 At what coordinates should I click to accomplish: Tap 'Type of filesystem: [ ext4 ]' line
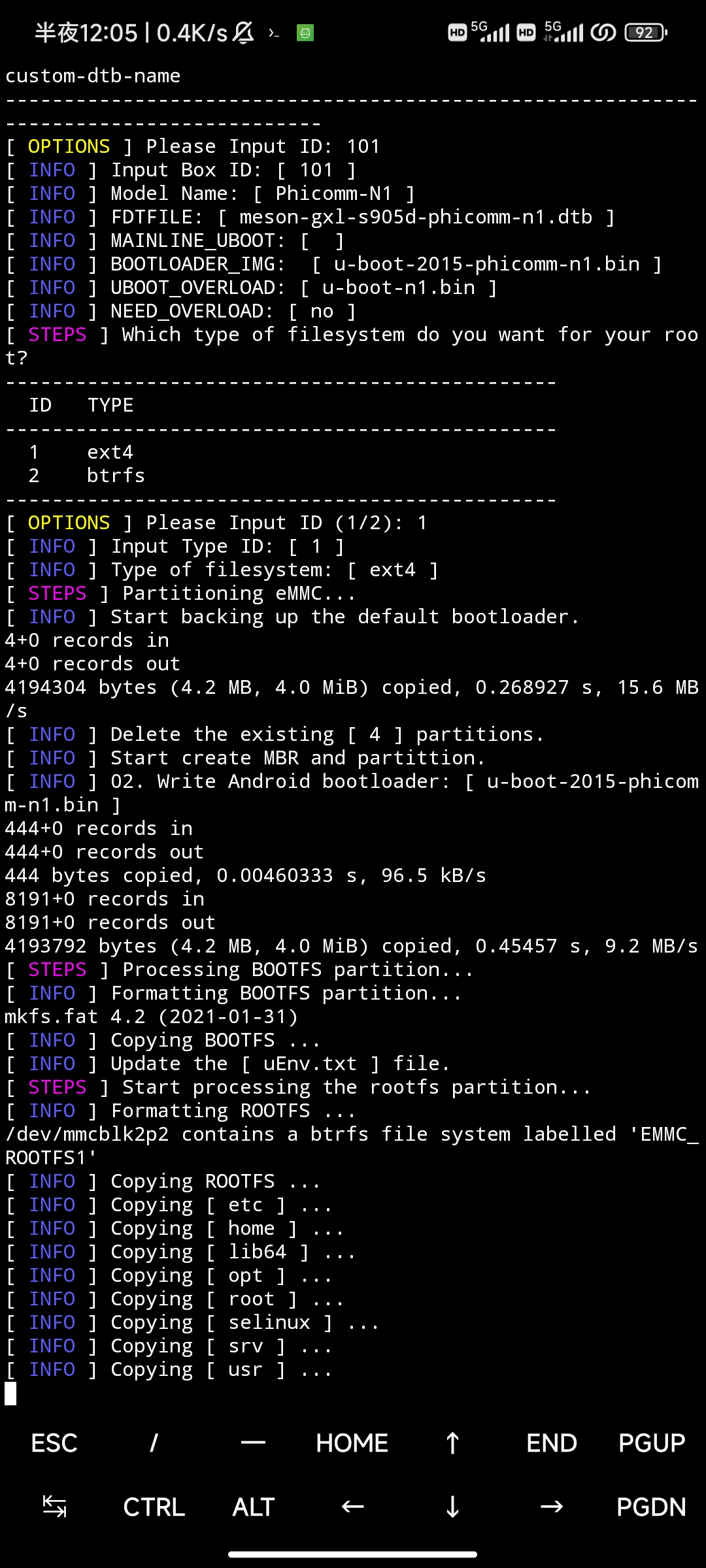coord(222,570)
